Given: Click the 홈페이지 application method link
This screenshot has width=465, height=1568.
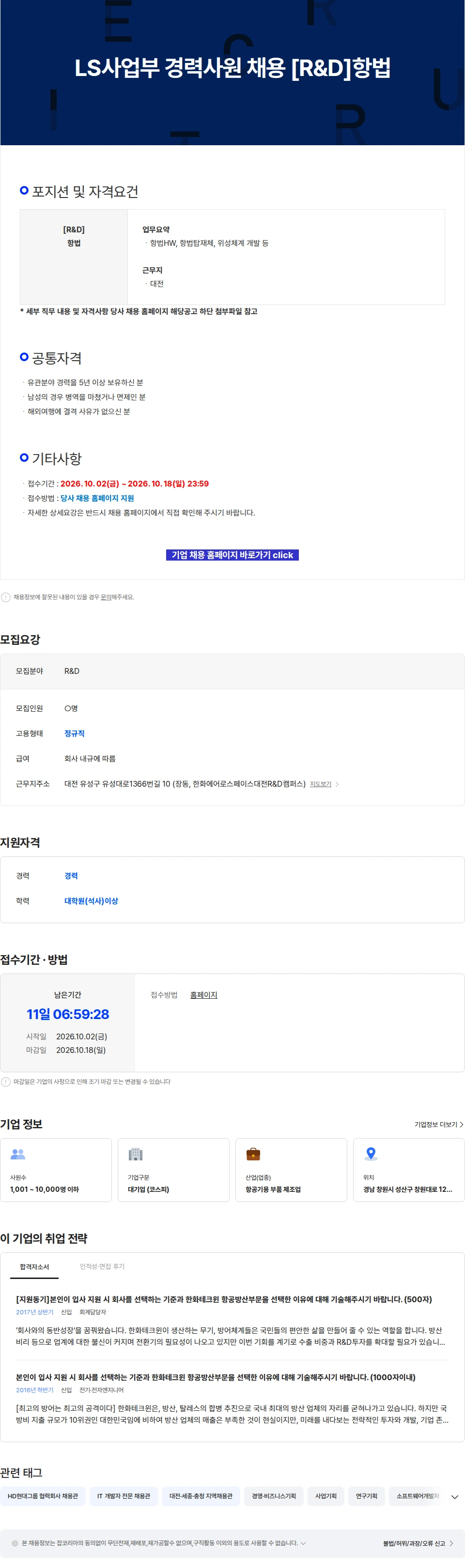Looking at the screenshot, I should click(203, 995).
